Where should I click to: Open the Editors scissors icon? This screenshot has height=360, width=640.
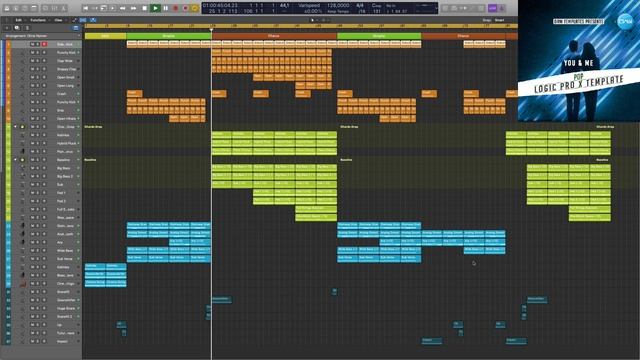click(64, 8)
